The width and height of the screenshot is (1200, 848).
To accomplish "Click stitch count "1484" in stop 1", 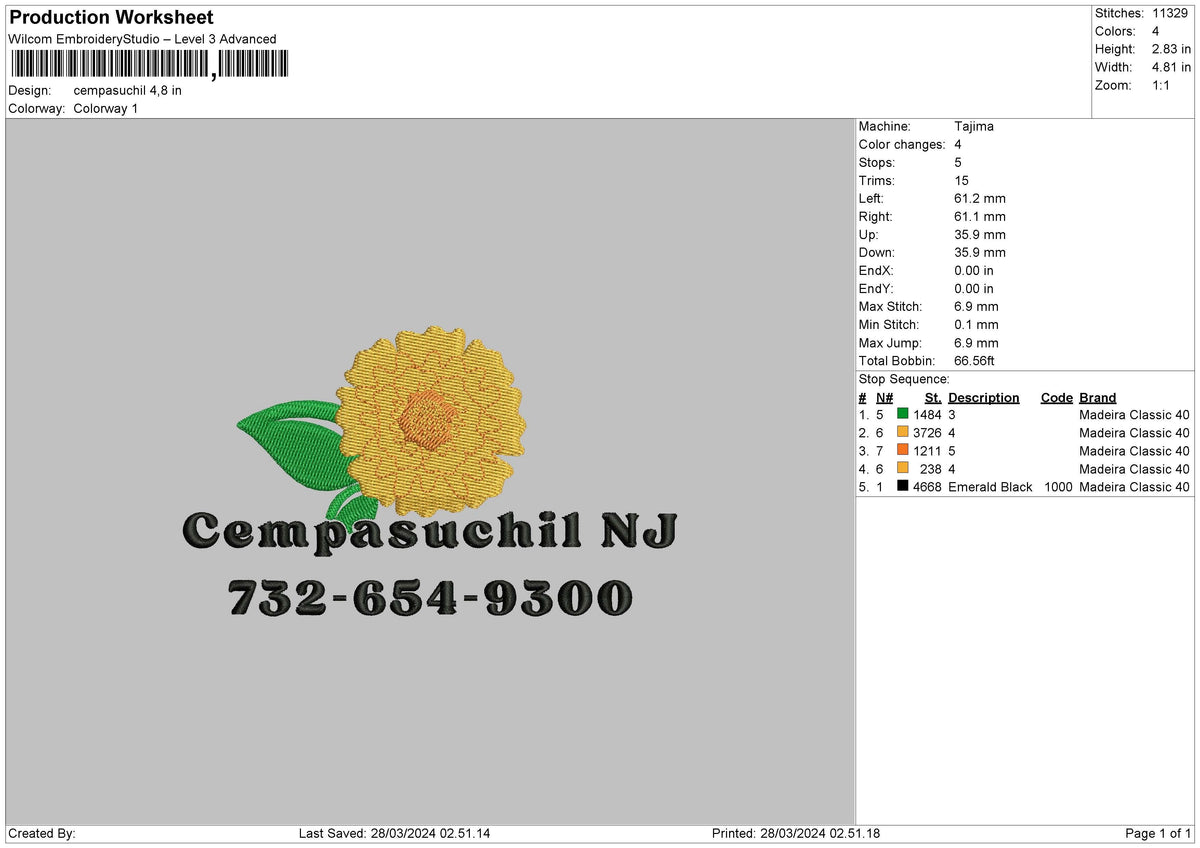I will point(928,415).
